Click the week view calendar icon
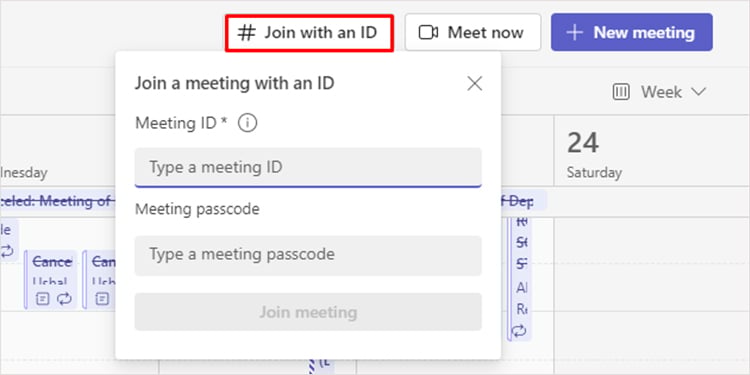750x375 pixels. point(621,92)
